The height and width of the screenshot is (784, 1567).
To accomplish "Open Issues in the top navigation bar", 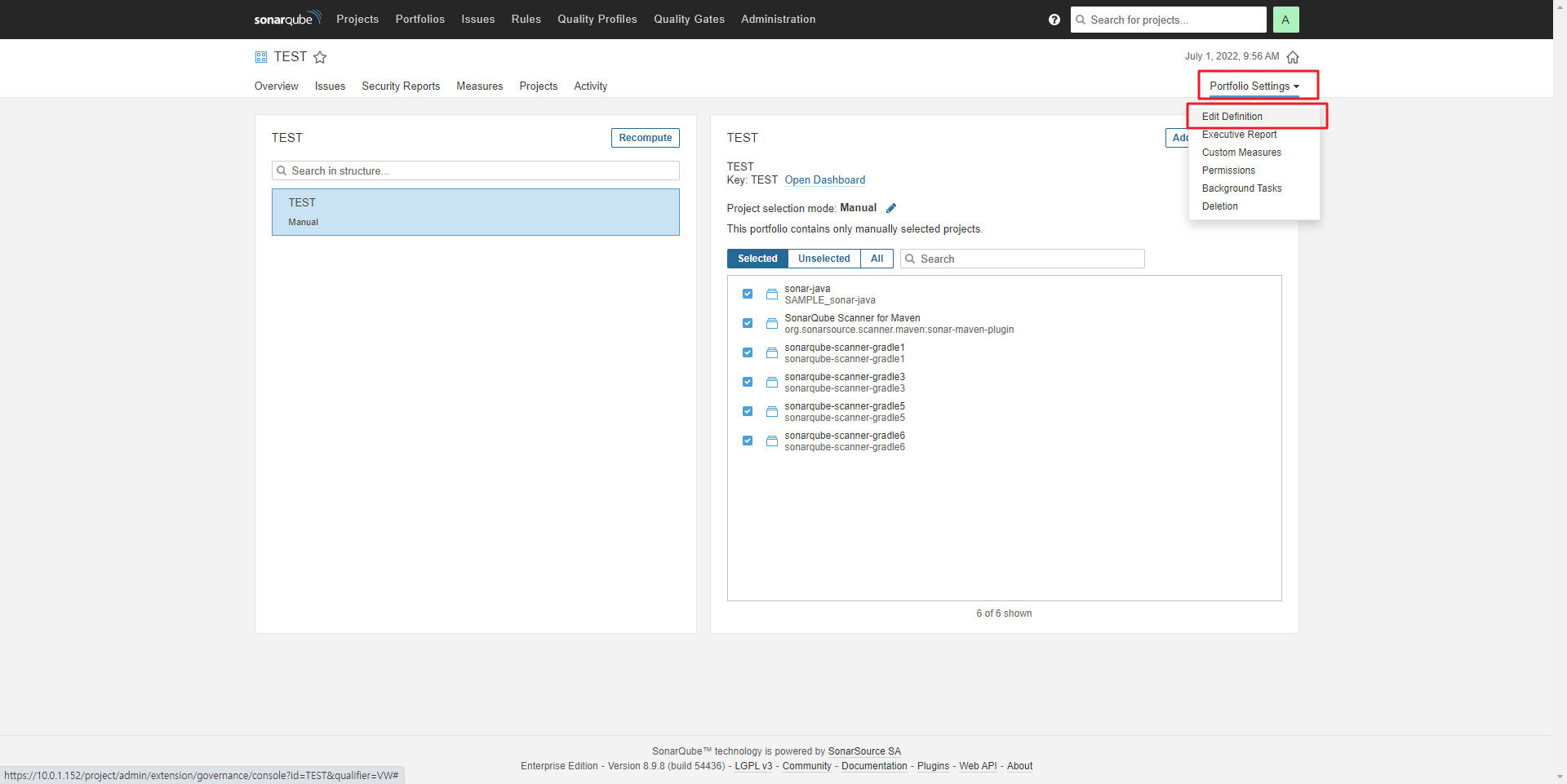I will [x=478, y=20].
